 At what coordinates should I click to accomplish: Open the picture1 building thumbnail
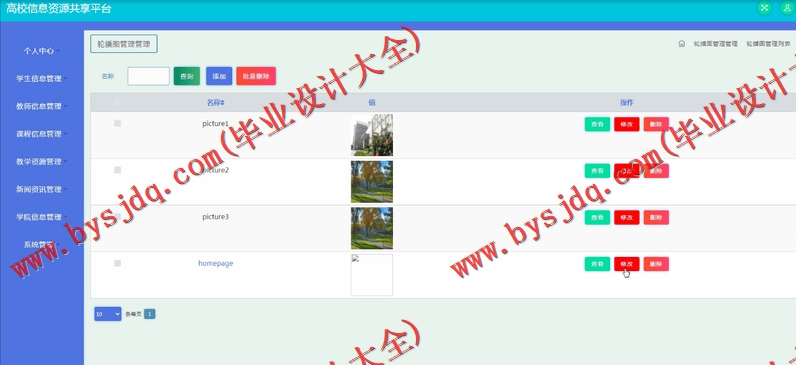click(x=372, y=135)
